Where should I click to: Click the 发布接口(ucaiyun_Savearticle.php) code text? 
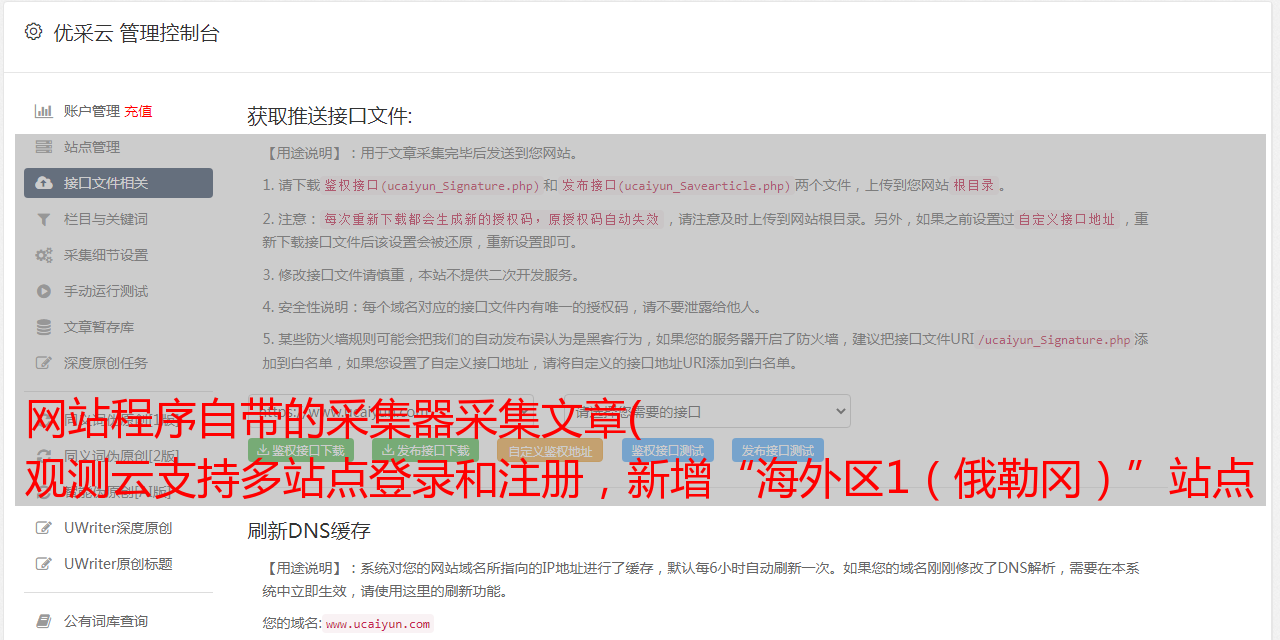pyautogui.click(x=676, y=186)
